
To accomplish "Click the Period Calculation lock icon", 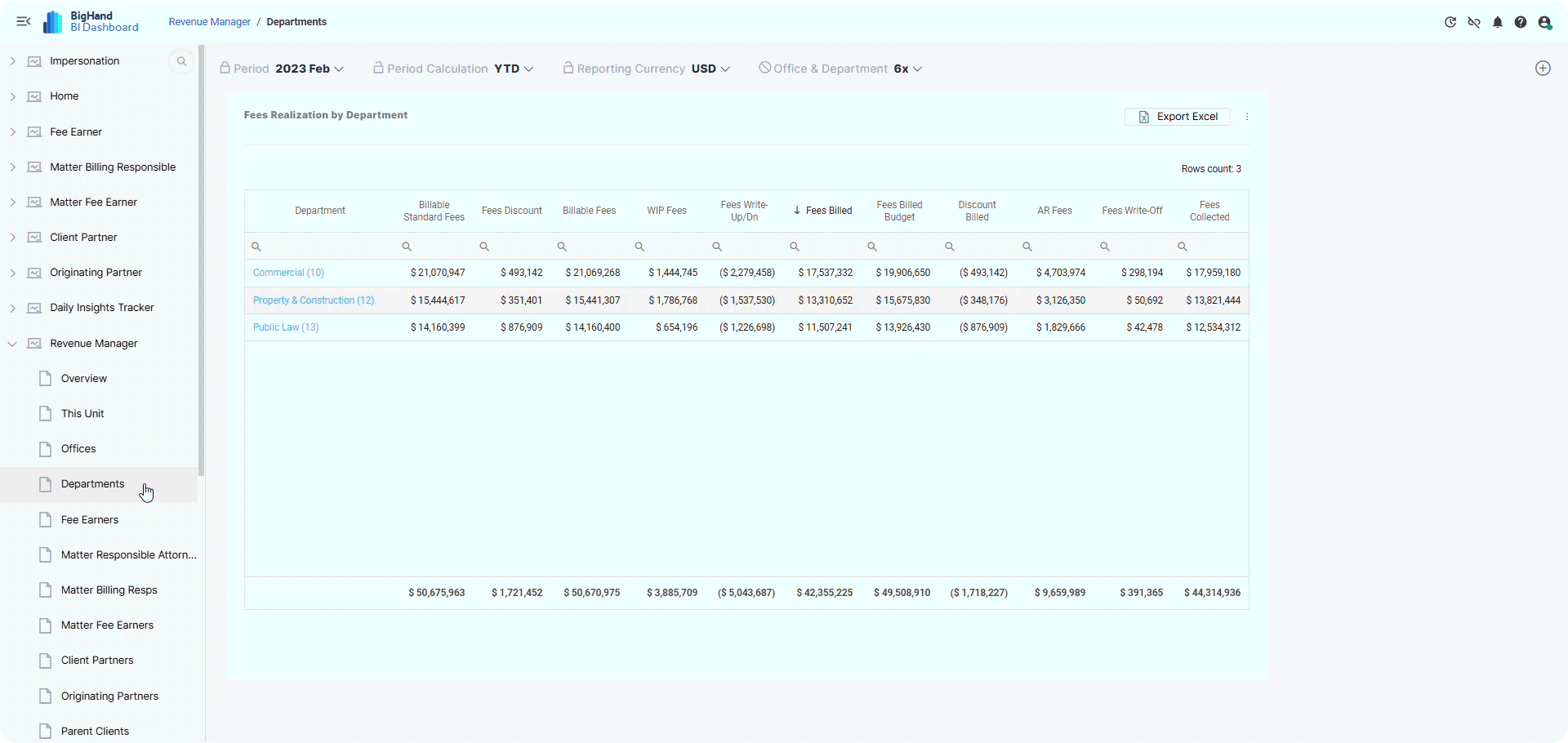I will tap(378, 68).
